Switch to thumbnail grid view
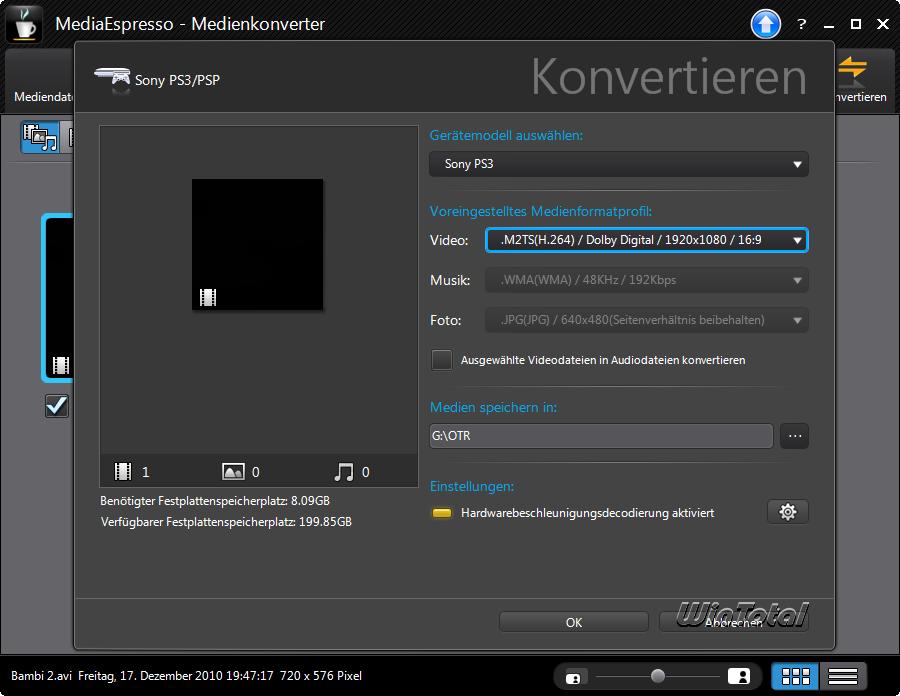The width and height of the screenshot is (900, 696). pyautogui.click(x=796, y=676)
